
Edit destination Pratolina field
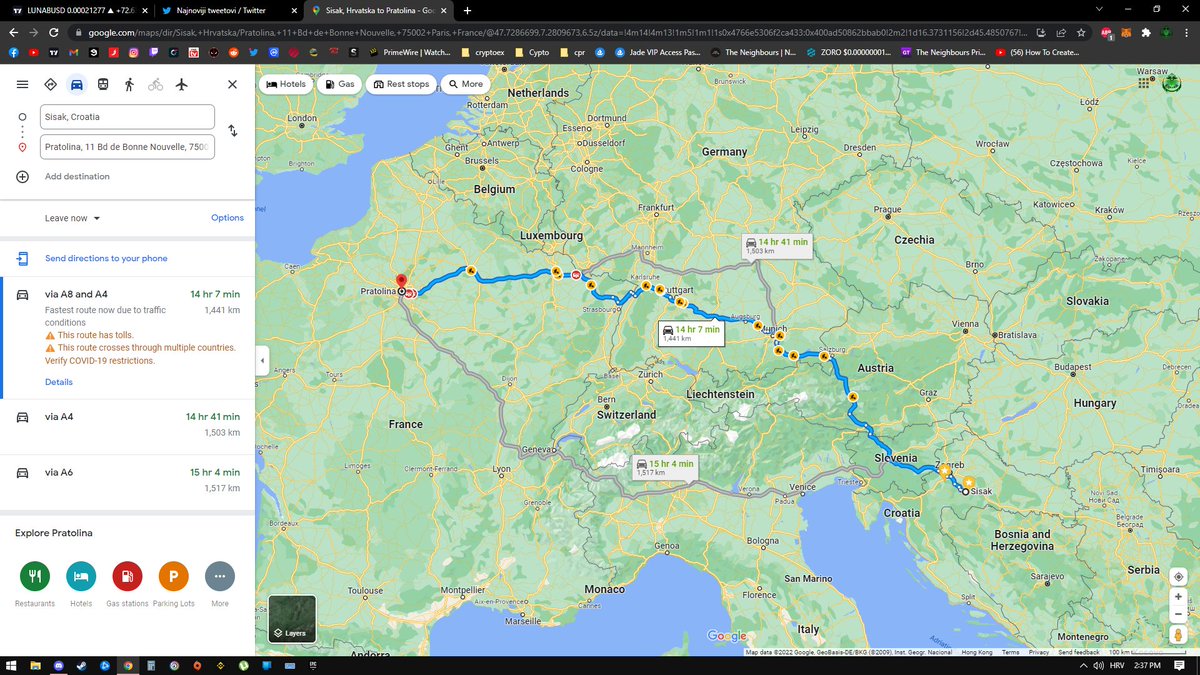(x=127, y=147)
